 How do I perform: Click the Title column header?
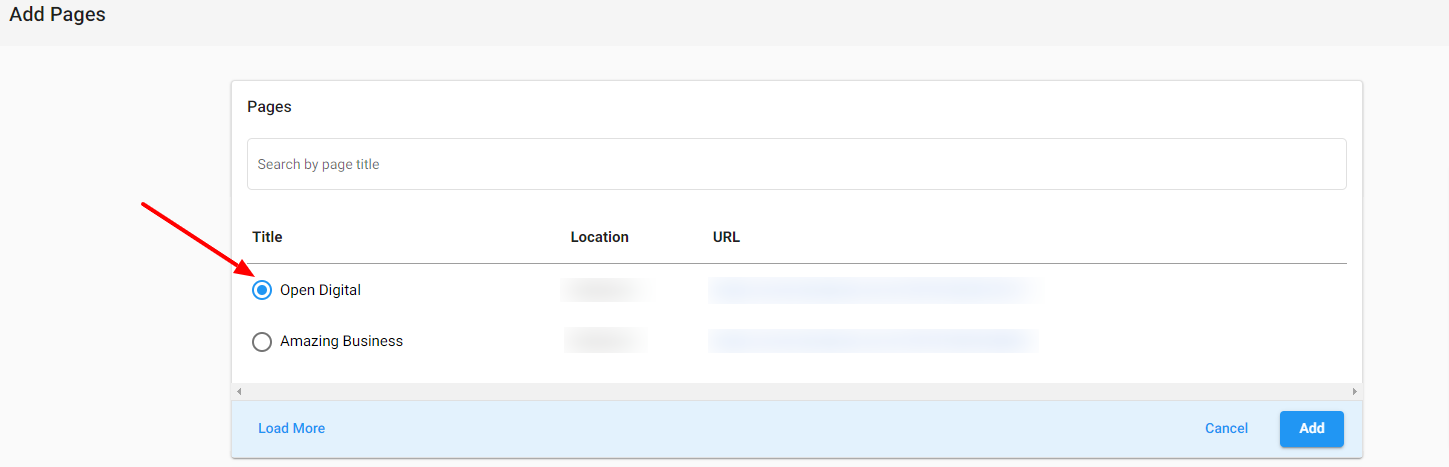click(x=267, y=237)
